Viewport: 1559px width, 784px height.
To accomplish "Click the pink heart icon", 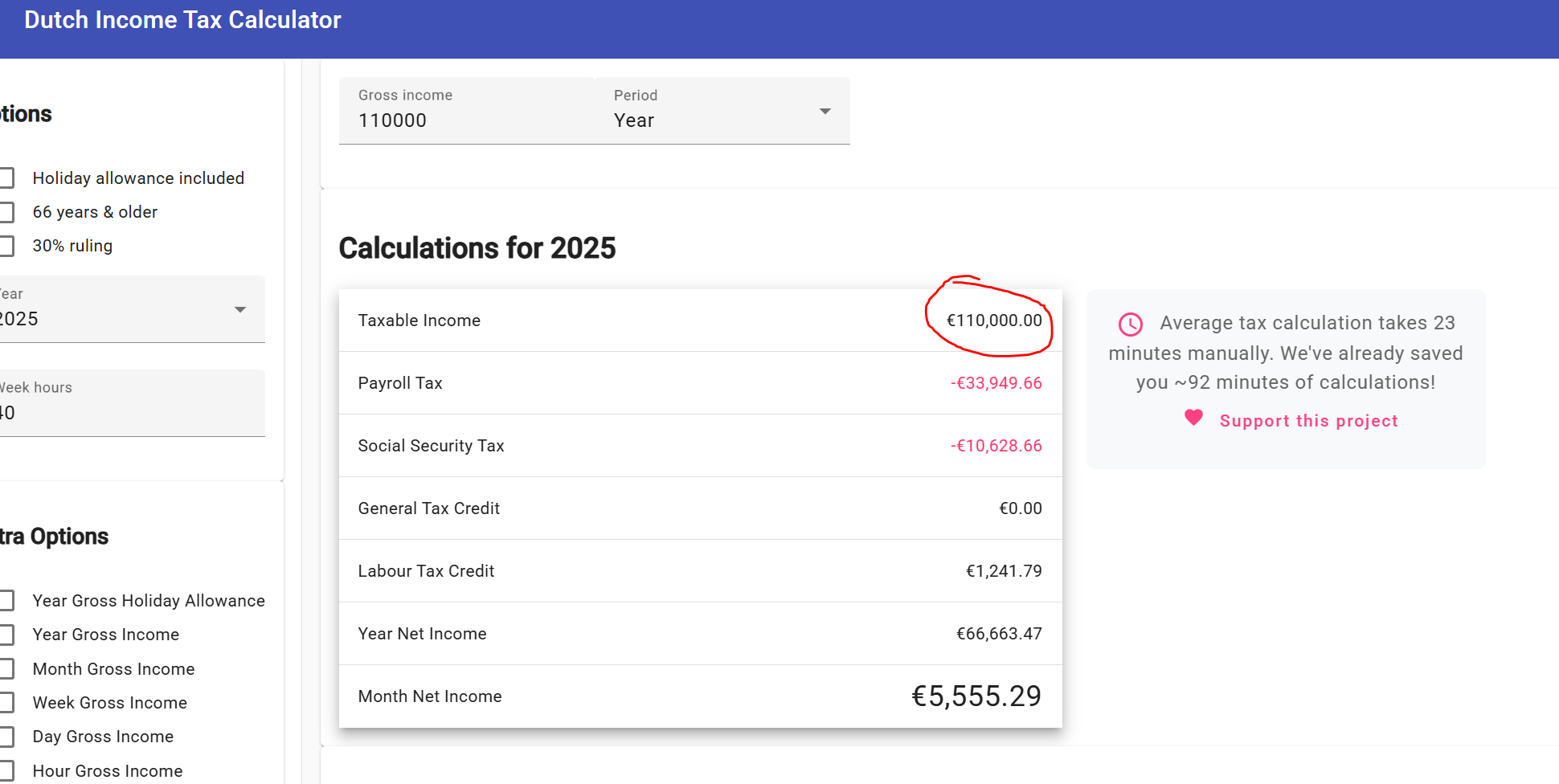I will (x=1193, y=418).
